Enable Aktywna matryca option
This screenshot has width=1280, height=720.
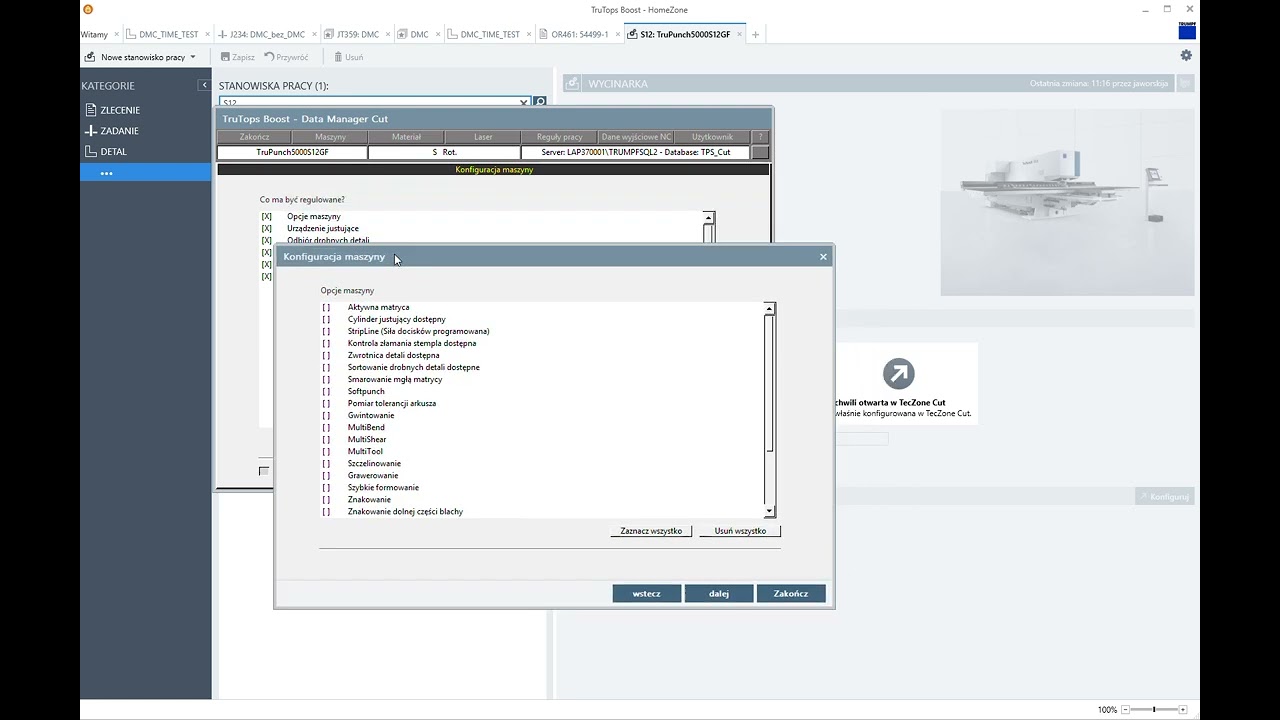[x=326, y=307]
